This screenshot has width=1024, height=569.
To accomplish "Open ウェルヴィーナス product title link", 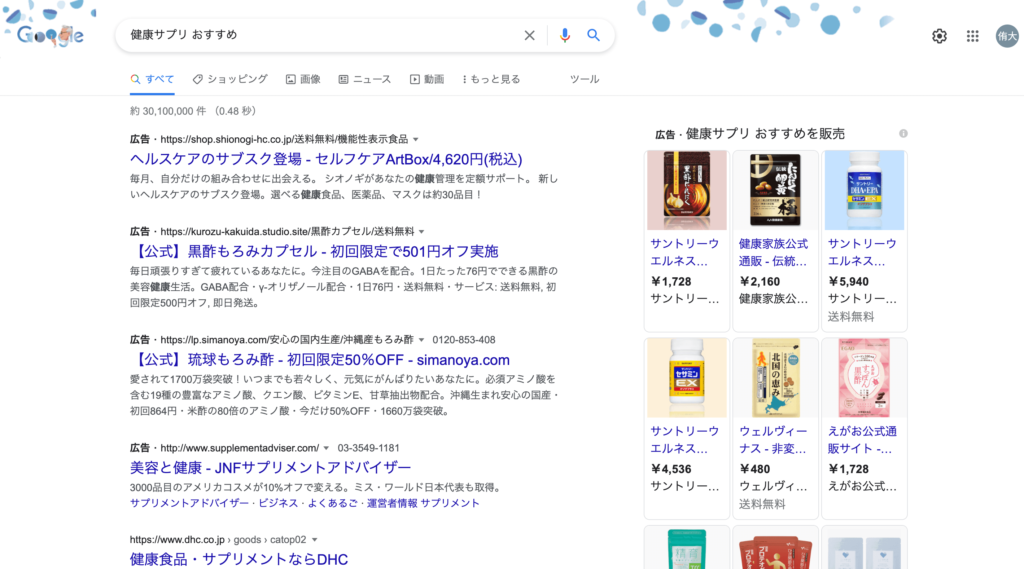I will coord(773,440).
